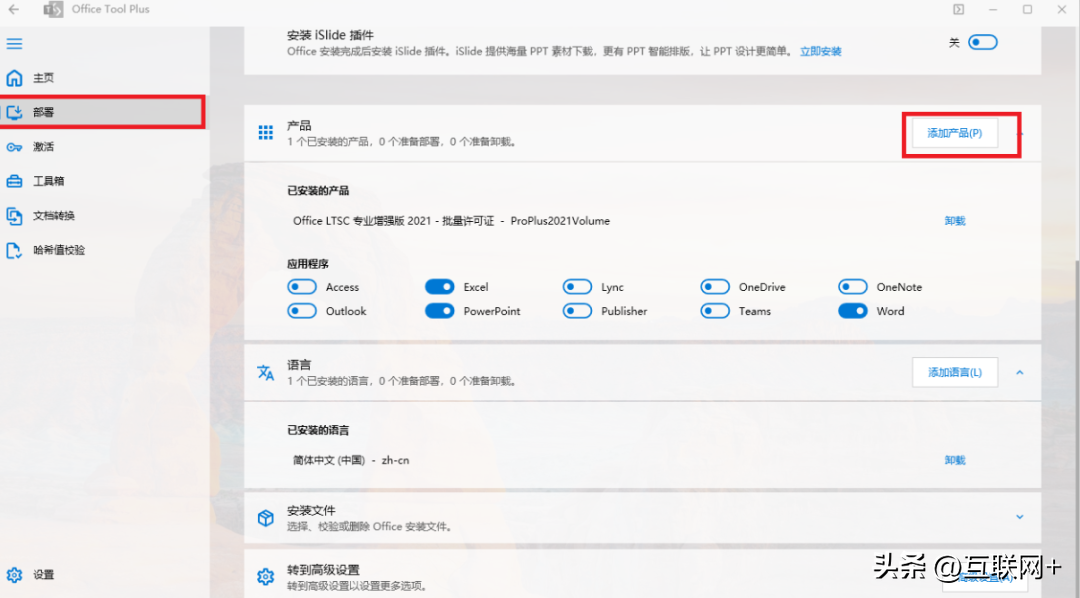Go to 激活 in the sidebar
The image size is (1080, 598).
point(103,147)
